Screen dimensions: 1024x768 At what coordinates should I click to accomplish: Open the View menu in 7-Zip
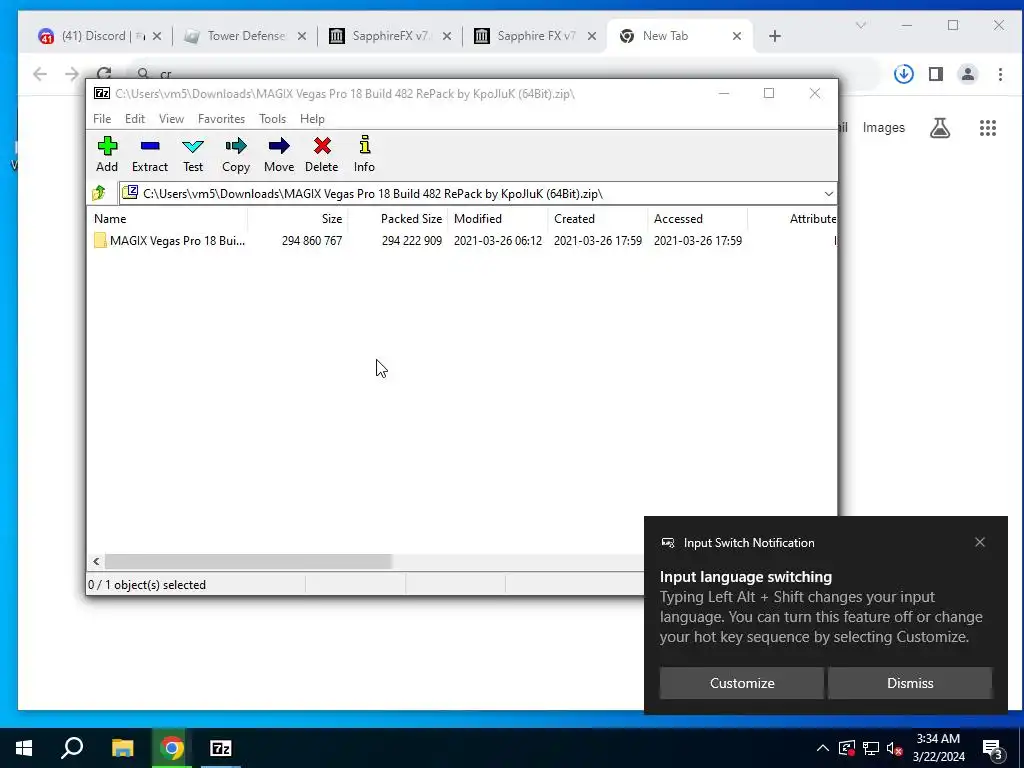[x=171, y=119]
